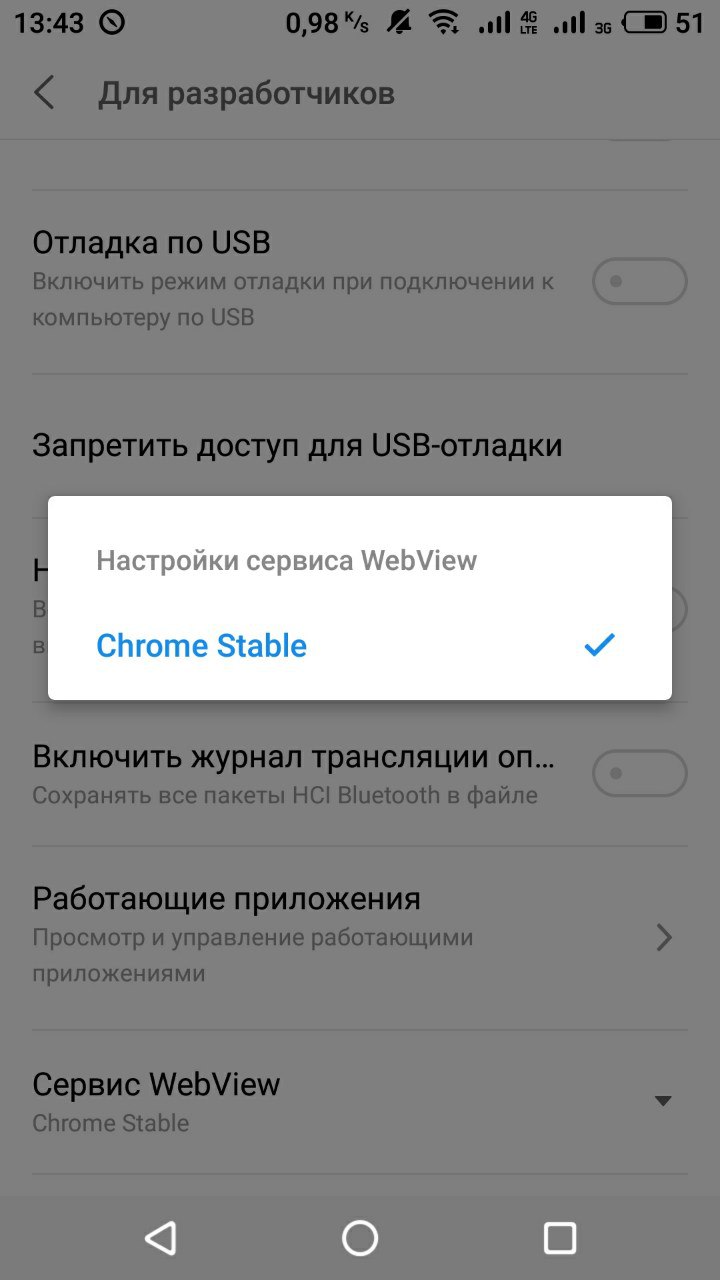Open the Сервис WebView setting row
Viewport: 720px width, 1280px height.
click(x=360, y=1102)
